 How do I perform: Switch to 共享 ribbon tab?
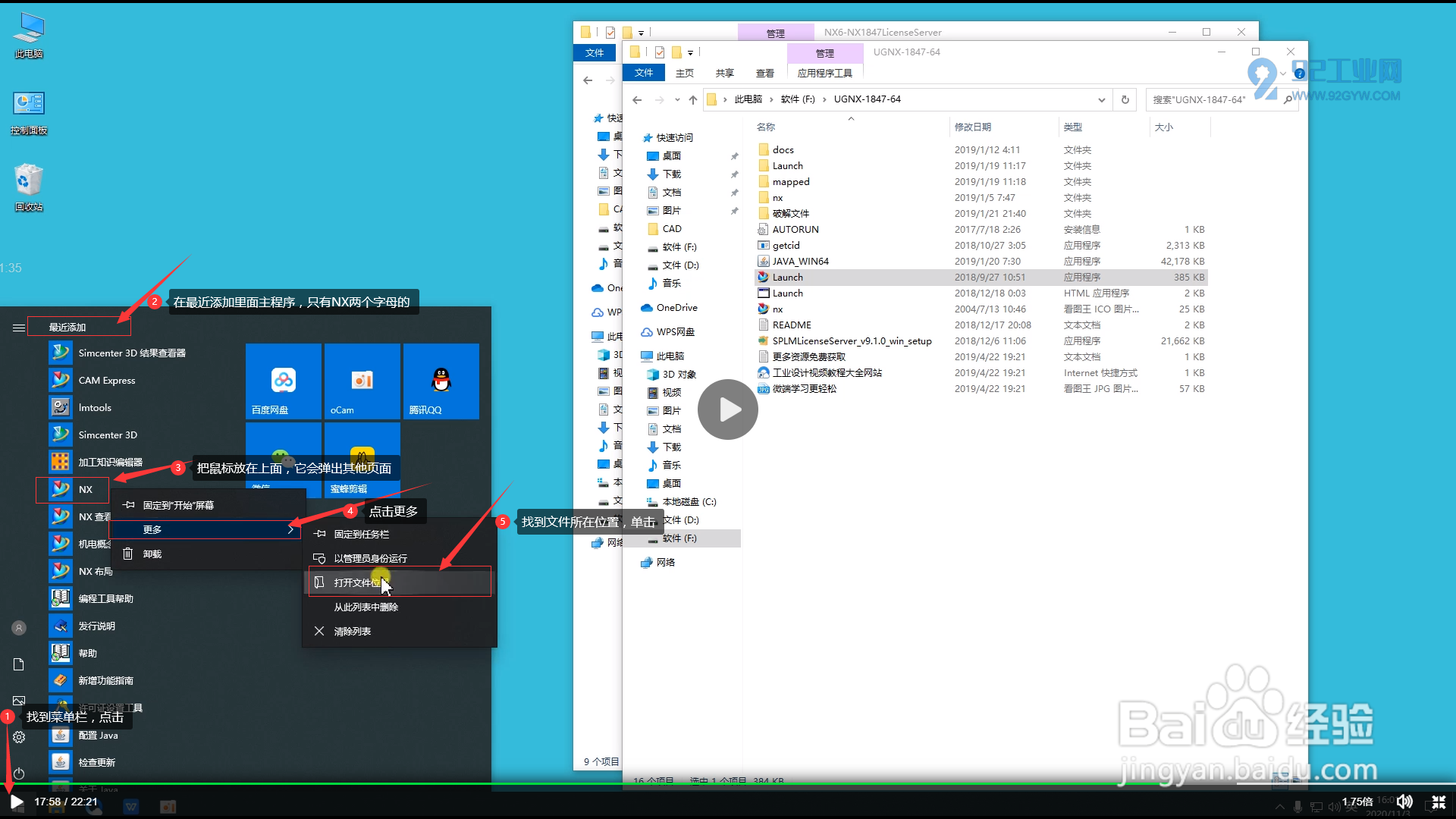[x=725, y=73]
